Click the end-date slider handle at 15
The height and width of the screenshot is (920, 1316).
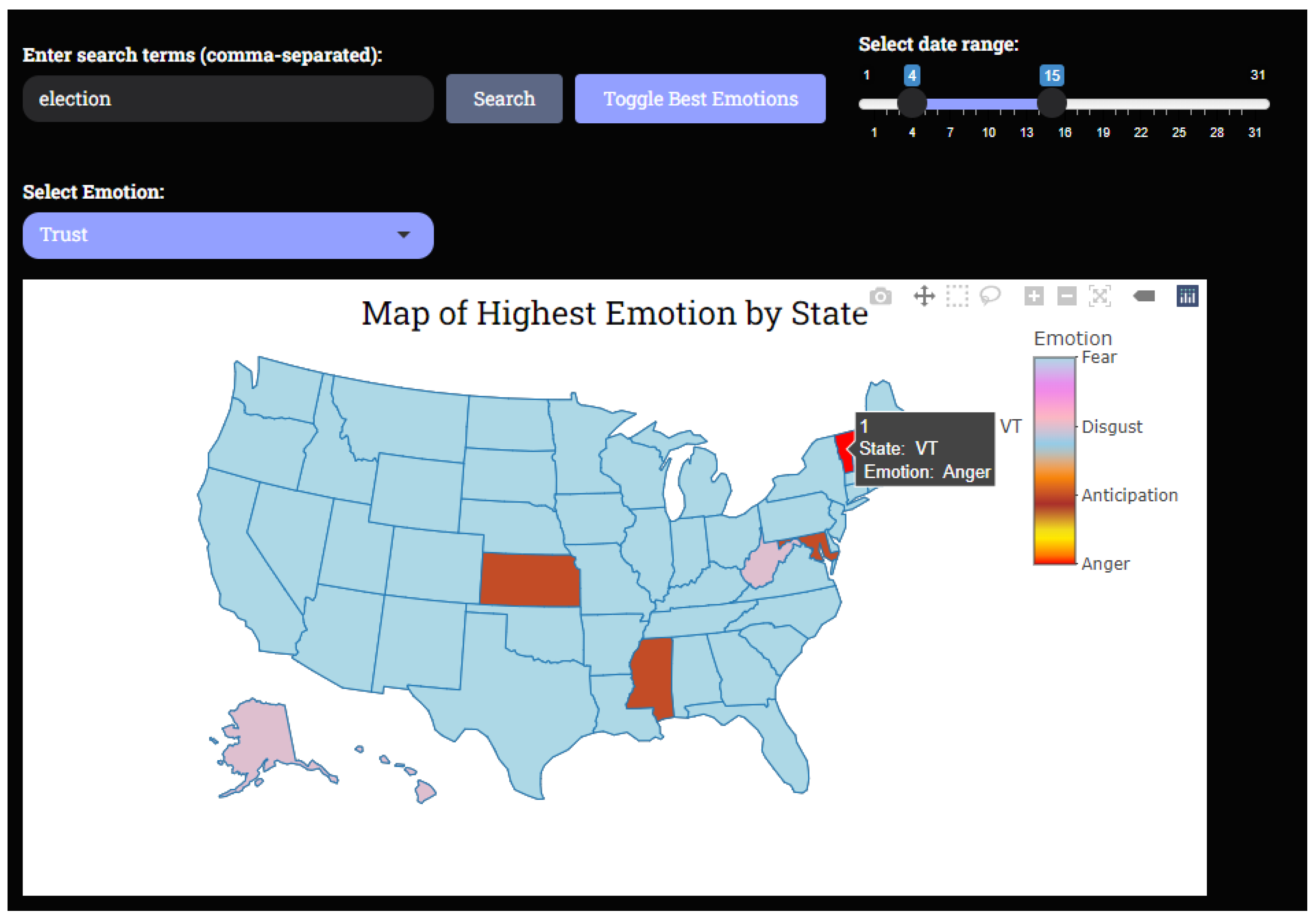click(1051, 103)
